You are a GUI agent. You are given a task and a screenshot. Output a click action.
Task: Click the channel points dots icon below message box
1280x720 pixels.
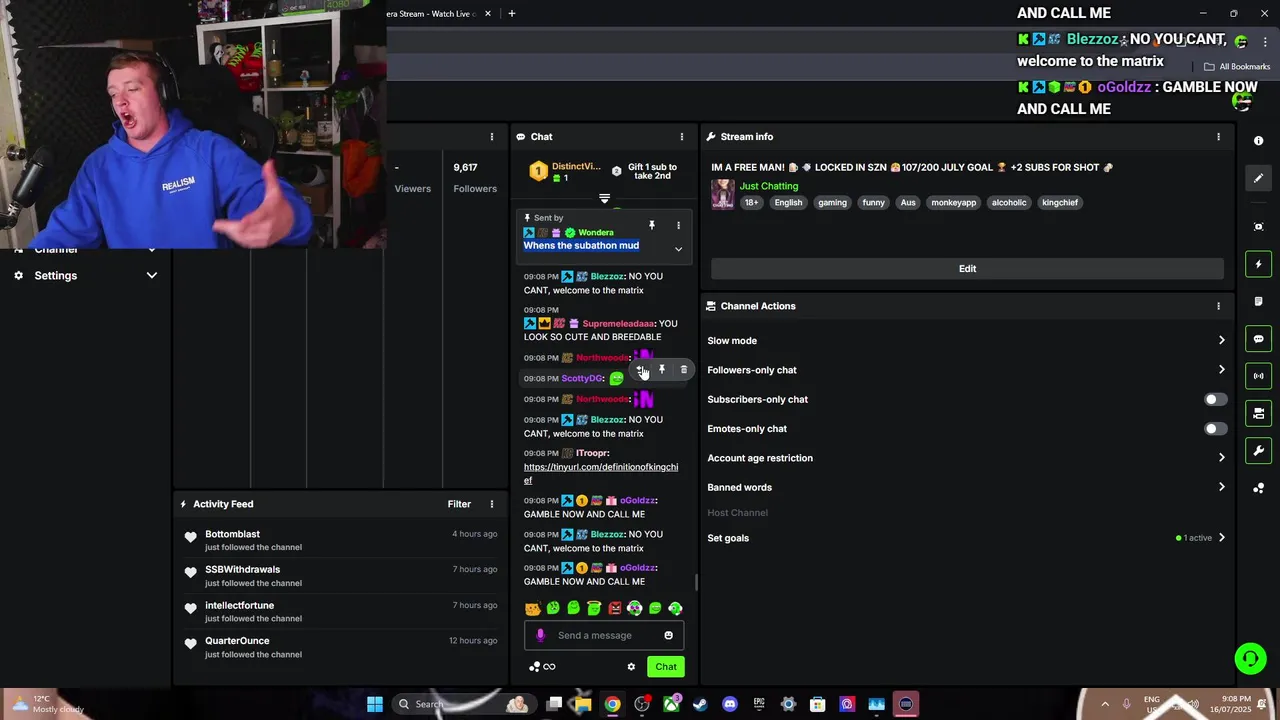535,667
